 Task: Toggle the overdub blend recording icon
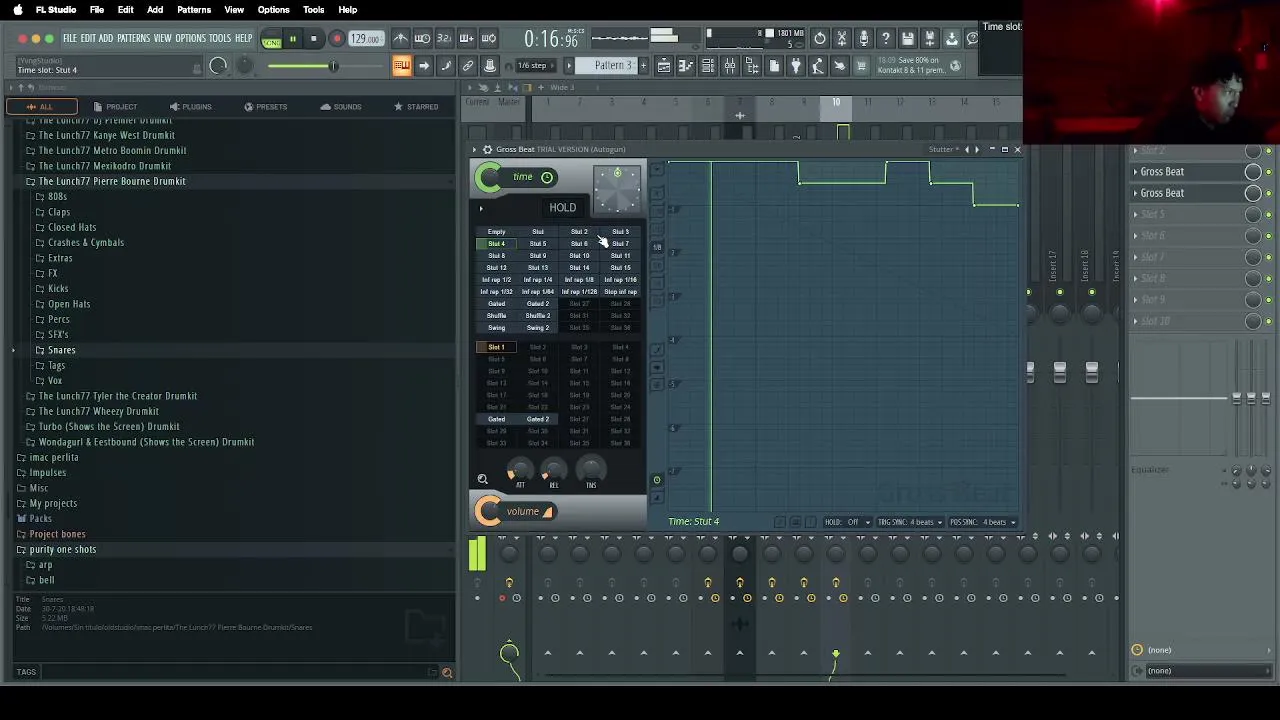[x=466, y=38]
